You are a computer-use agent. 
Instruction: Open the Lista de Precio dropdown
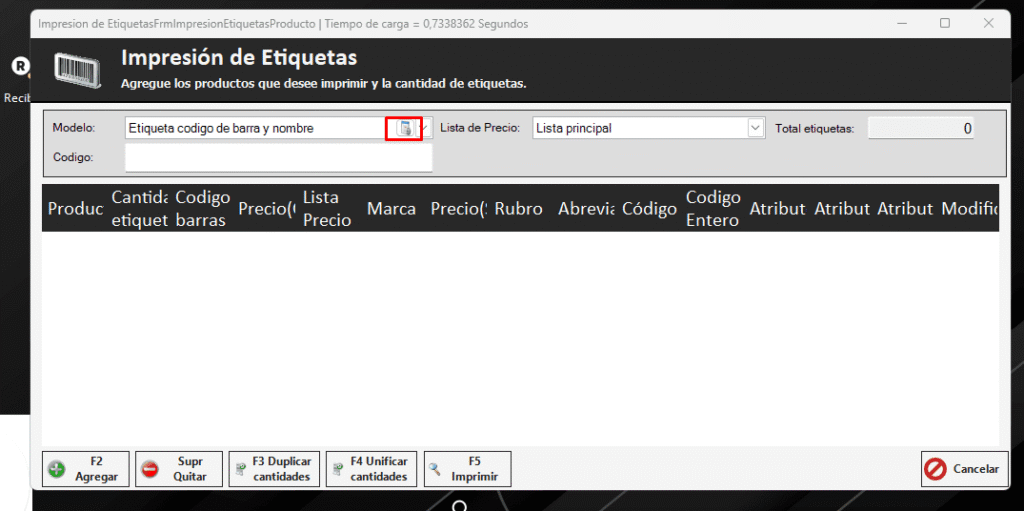click(x=755, y=128)
